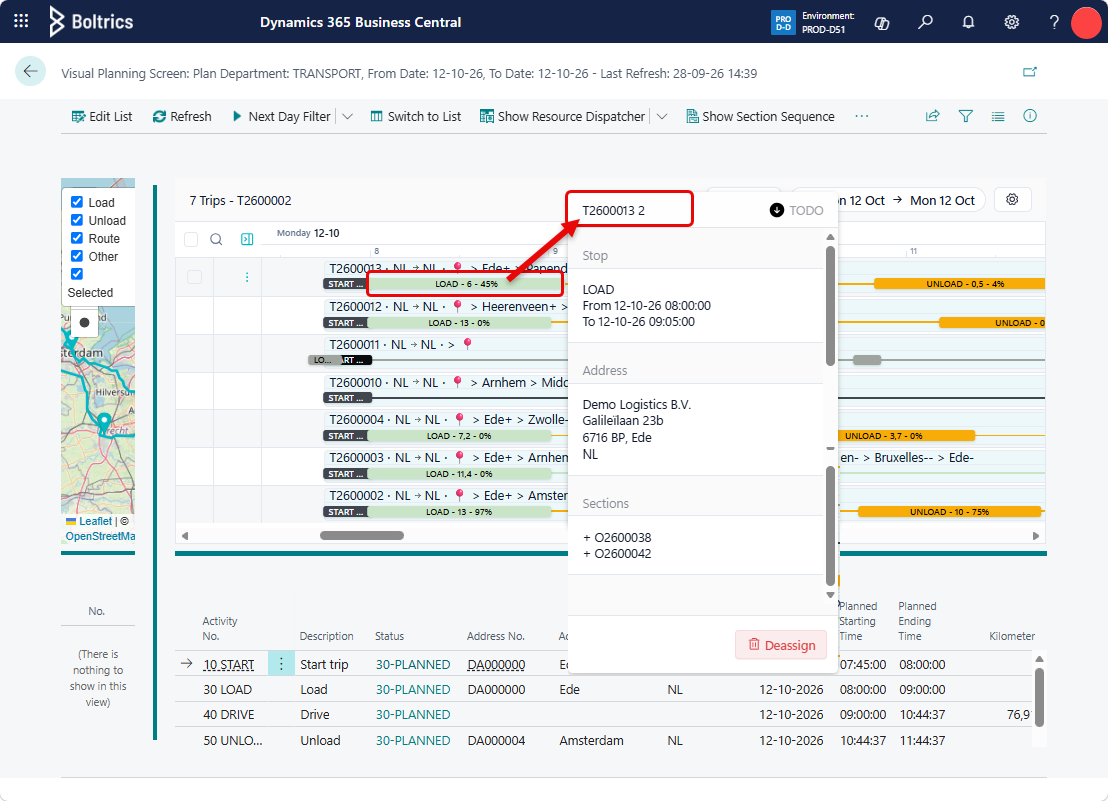
Task: Open the help question mark
Action: (1054, 23)
